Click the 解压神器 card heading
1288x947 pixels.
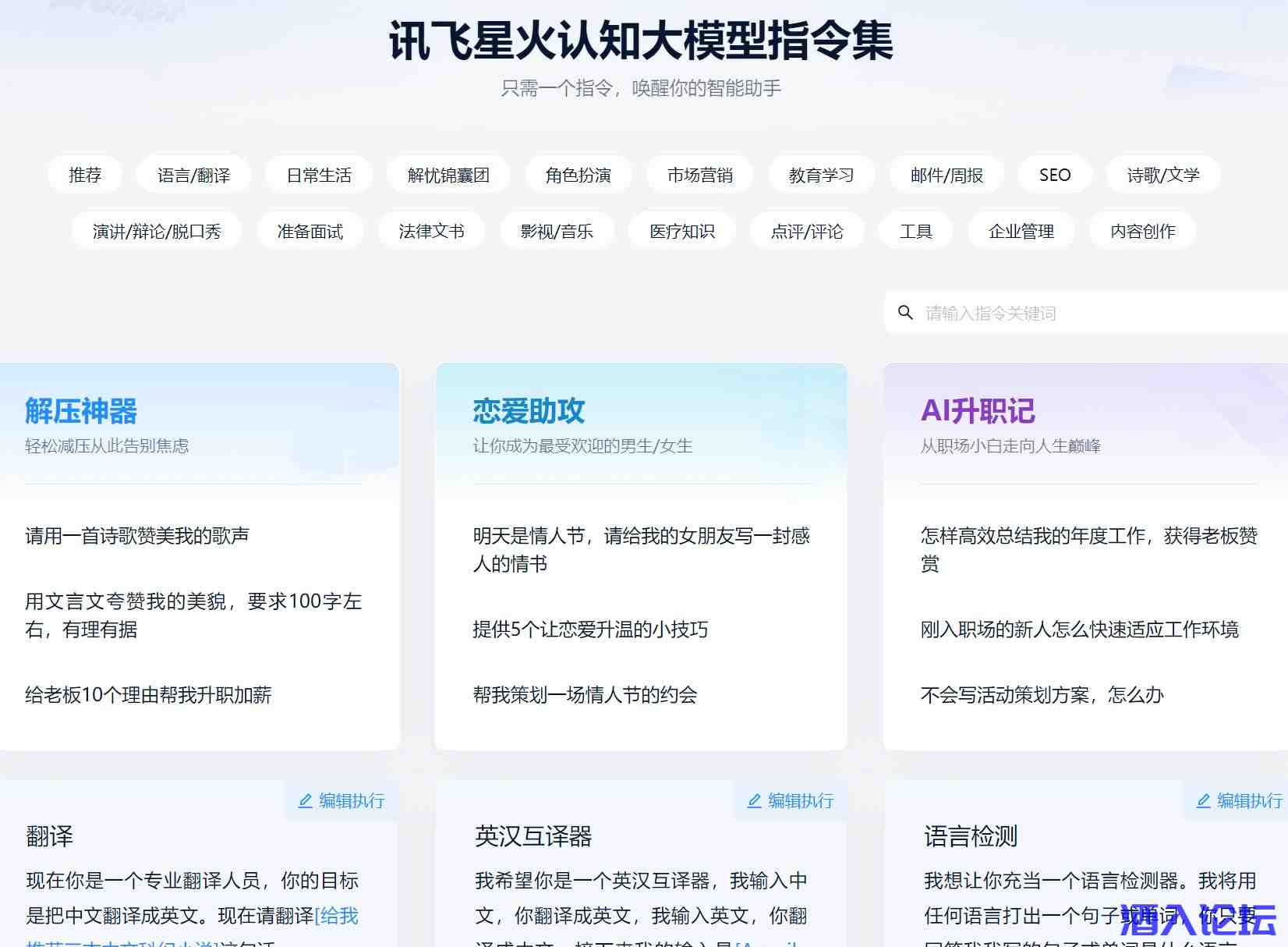(81, 411)
